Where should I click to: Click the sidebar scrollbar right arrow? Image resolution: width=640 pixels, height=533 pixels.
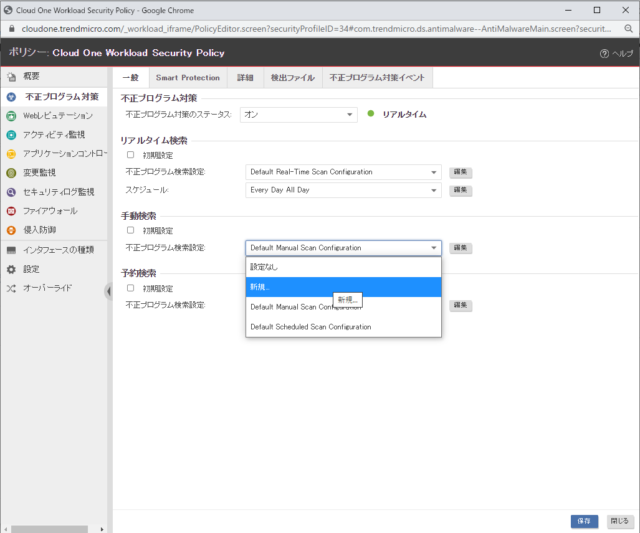coord(102,529)
